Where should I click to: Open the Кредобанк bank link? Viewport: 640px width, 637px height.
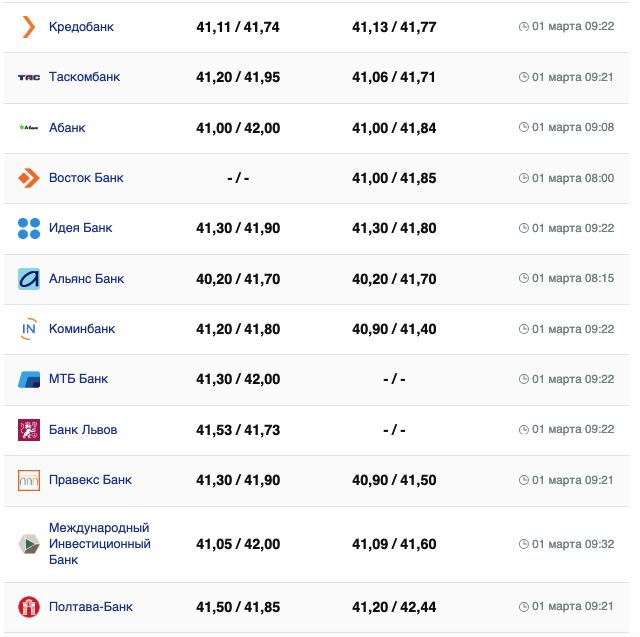pyautogui.click(x=81, y=27)
